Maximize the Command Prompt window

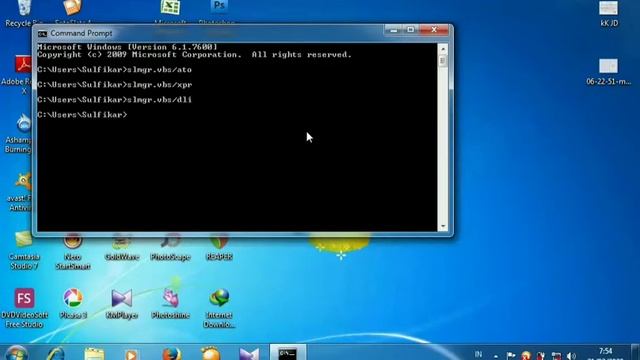[411, 30]
